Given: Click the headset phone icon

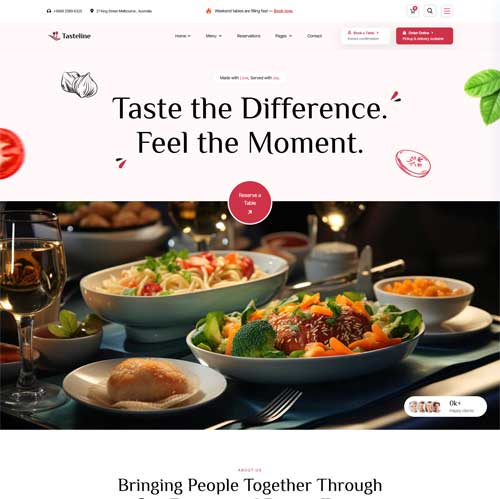Looking at the screenshot, I should tap(49, 11).
